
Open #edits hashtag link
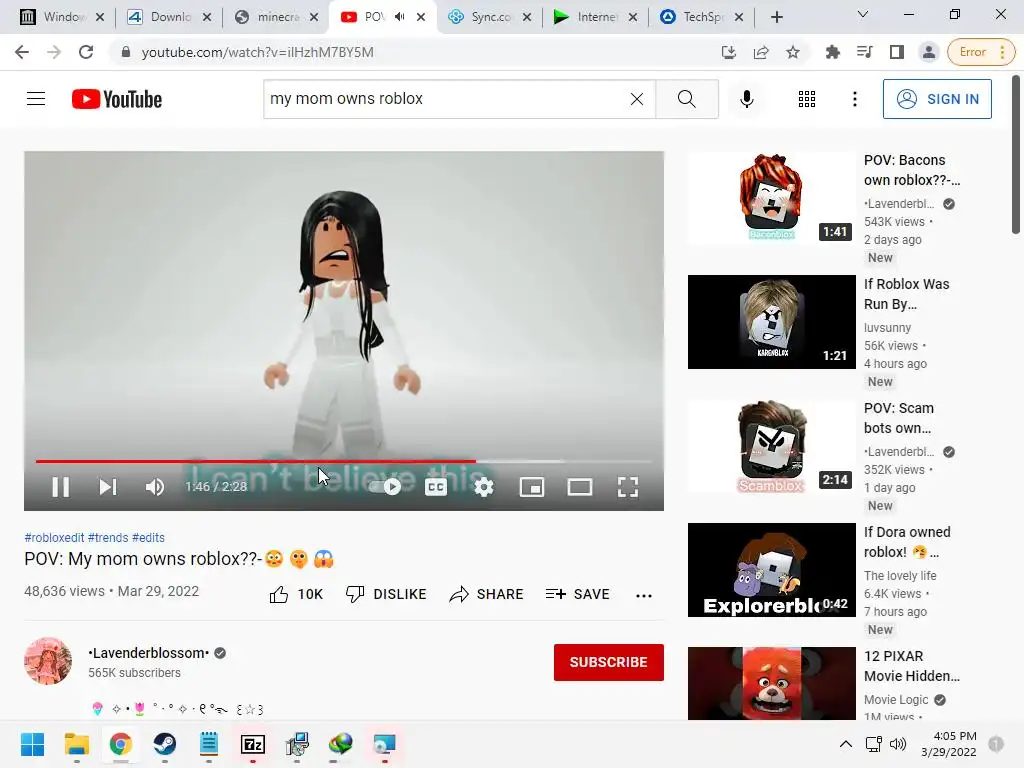coord(148,537)
